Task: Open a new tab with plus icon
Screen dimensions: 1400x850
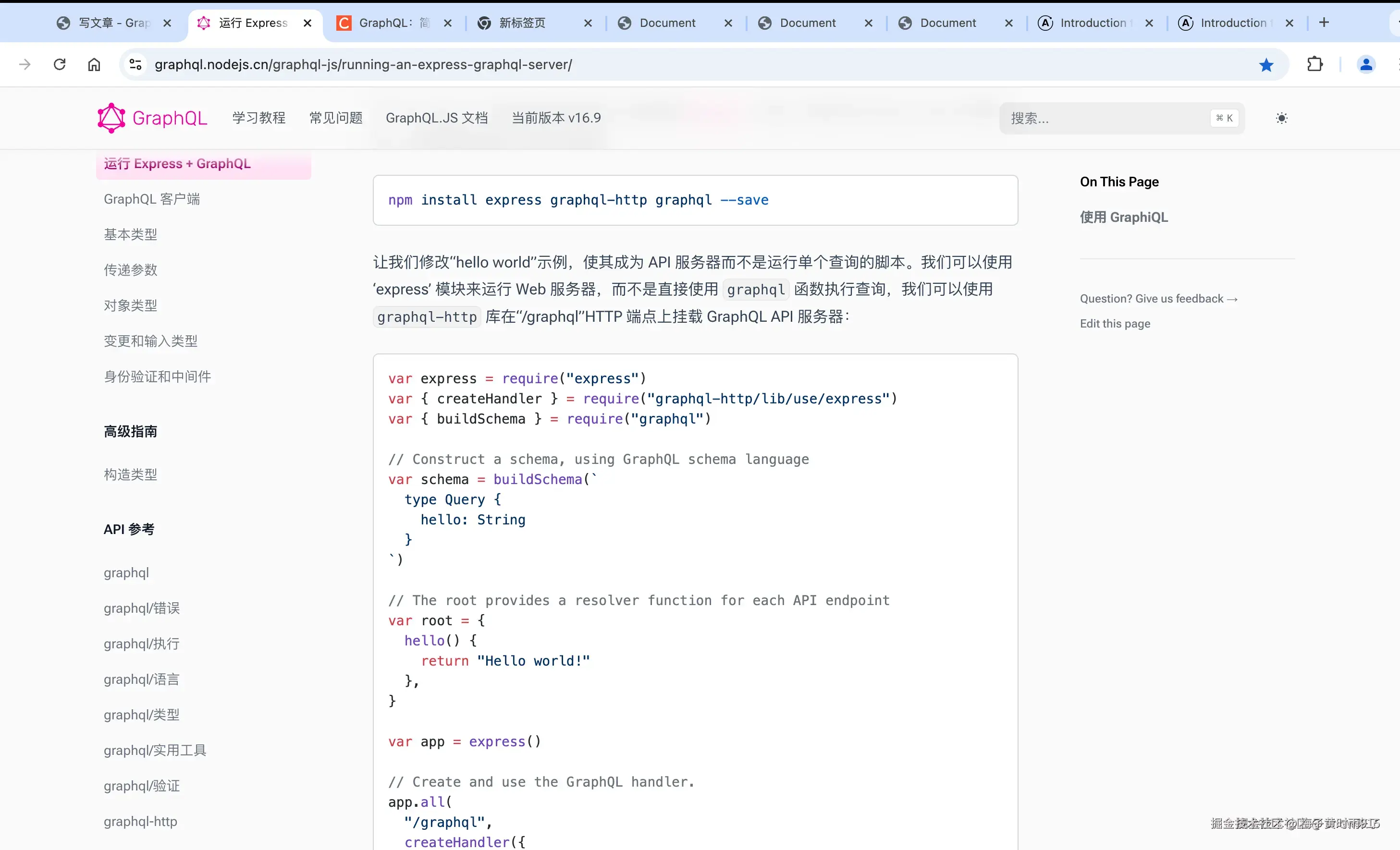Action: pos(1324,23)
